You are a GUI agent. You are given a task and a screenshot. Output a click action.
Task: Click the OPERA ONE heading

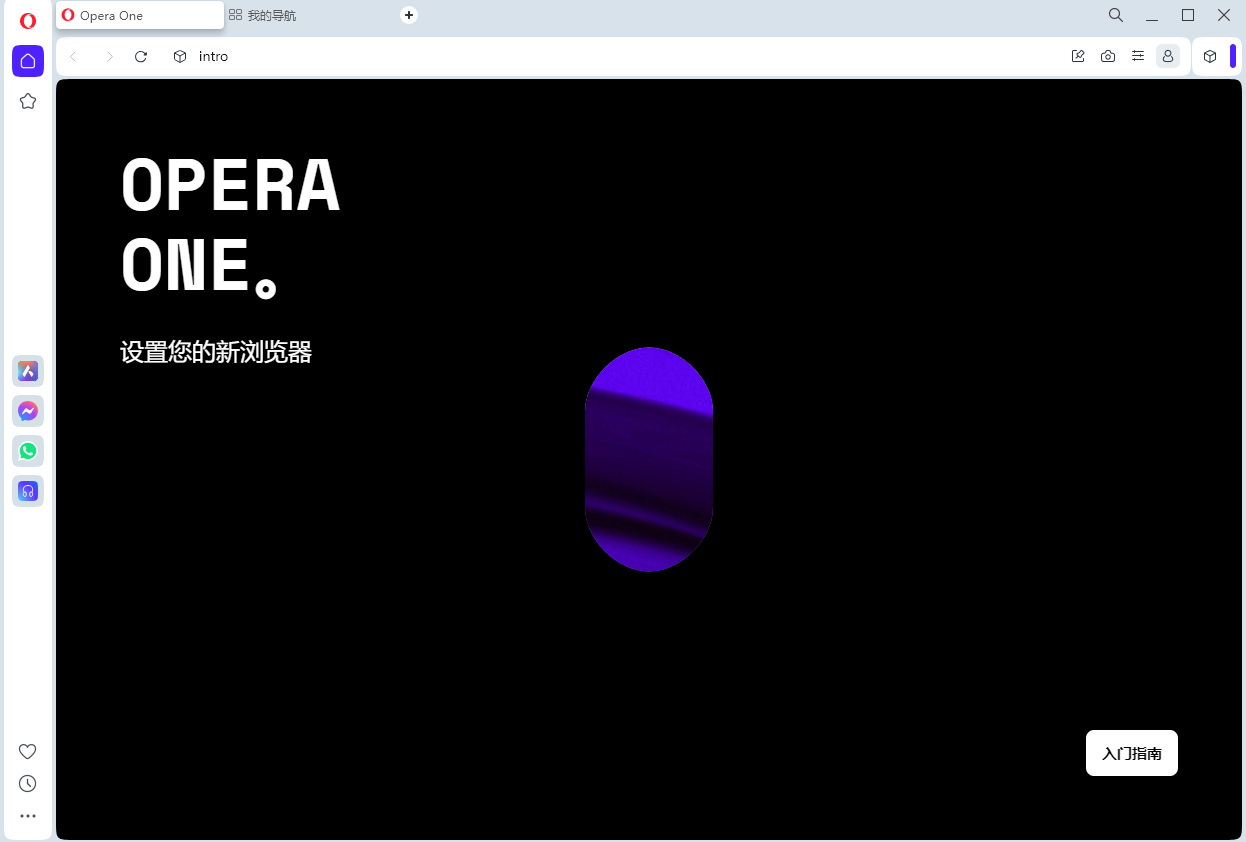[230, 226]
